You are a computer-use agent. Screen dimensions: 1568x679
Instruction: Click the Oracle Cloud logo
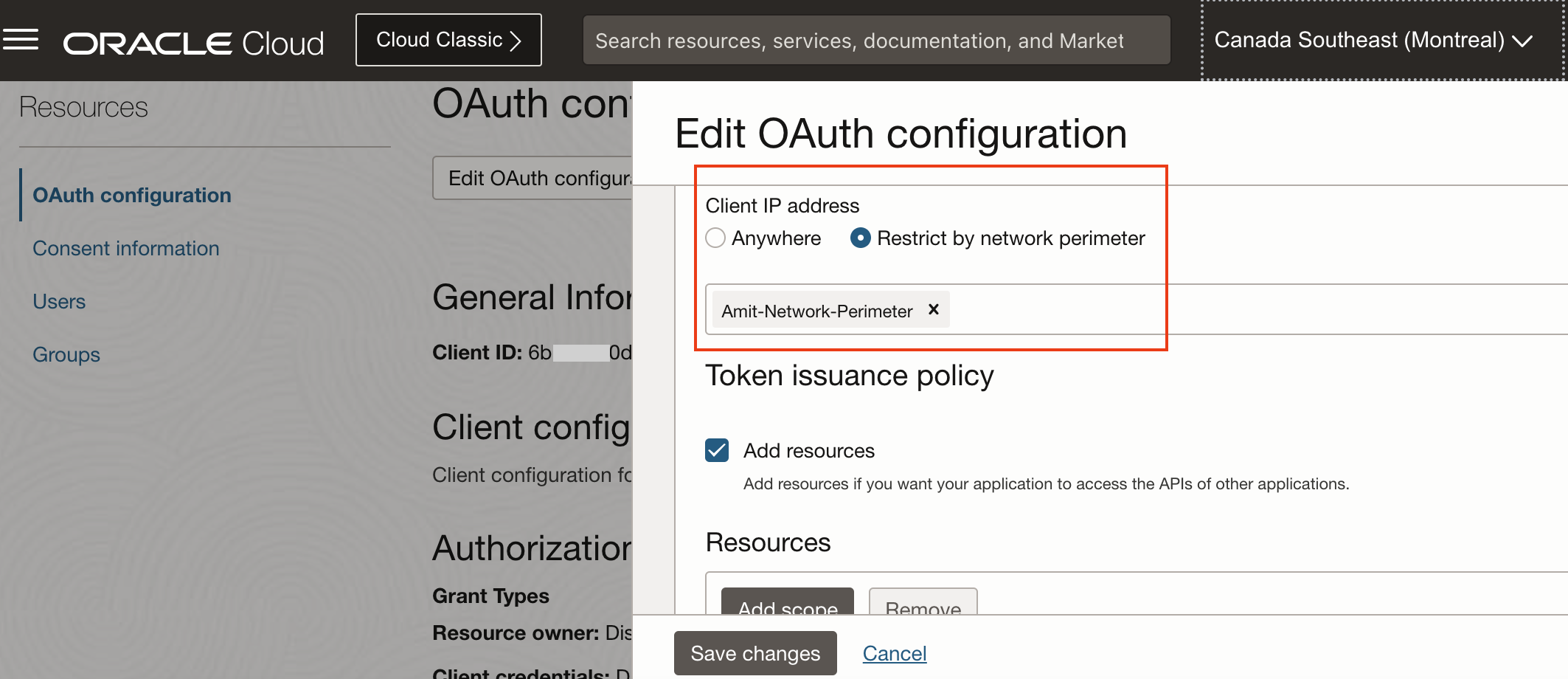pos(193,43)
